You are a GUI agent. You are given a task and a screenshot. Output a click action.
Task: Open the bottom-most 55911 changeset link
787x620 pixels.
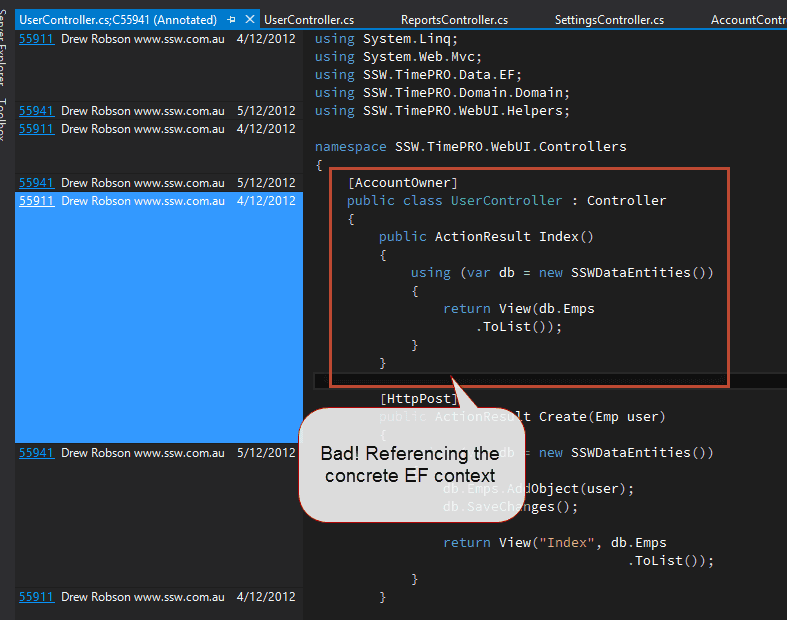click(36, 597)
